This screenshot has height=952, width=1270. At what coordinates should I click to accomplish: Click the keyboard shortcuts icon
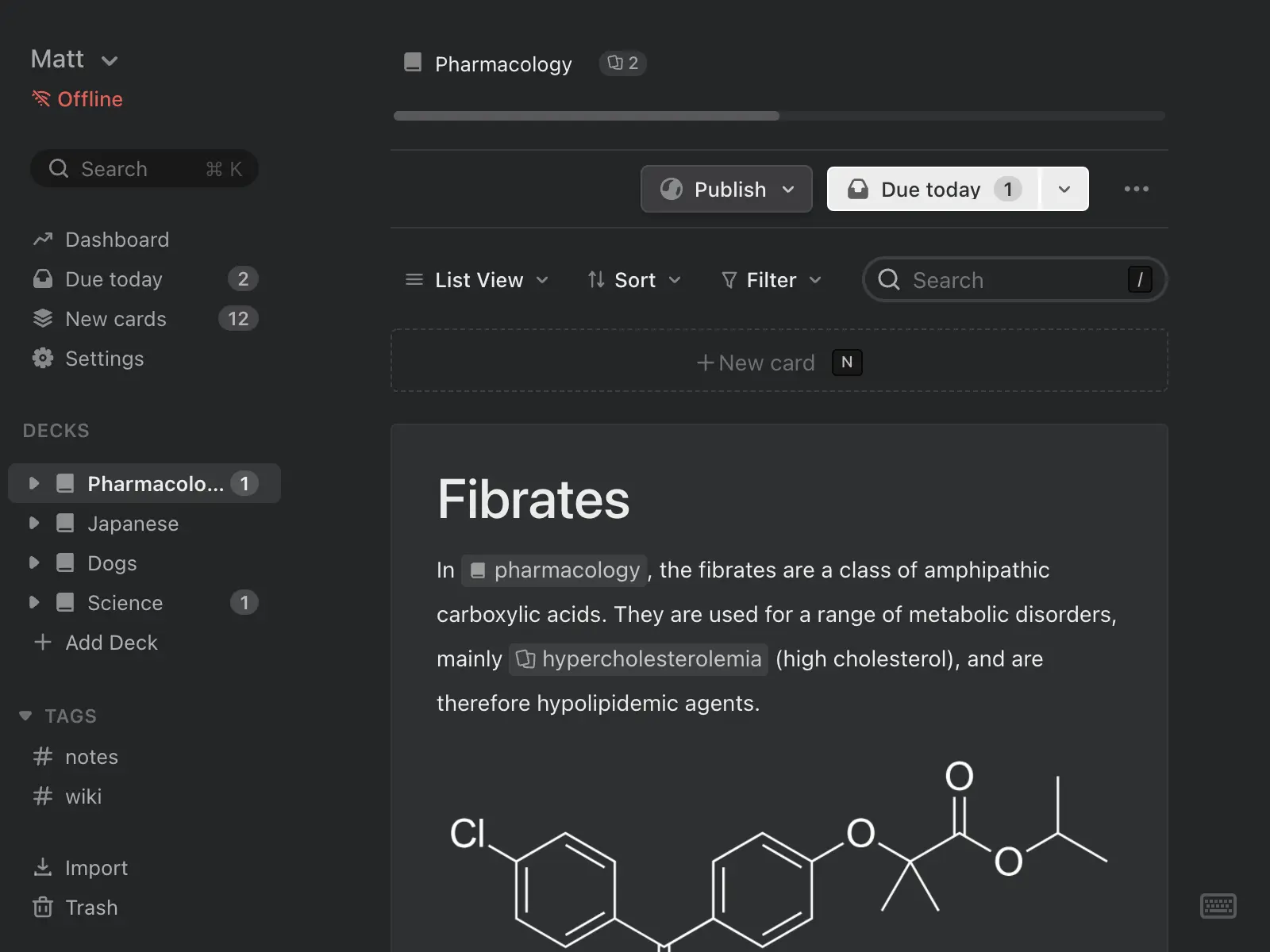tap(1218, 905)
